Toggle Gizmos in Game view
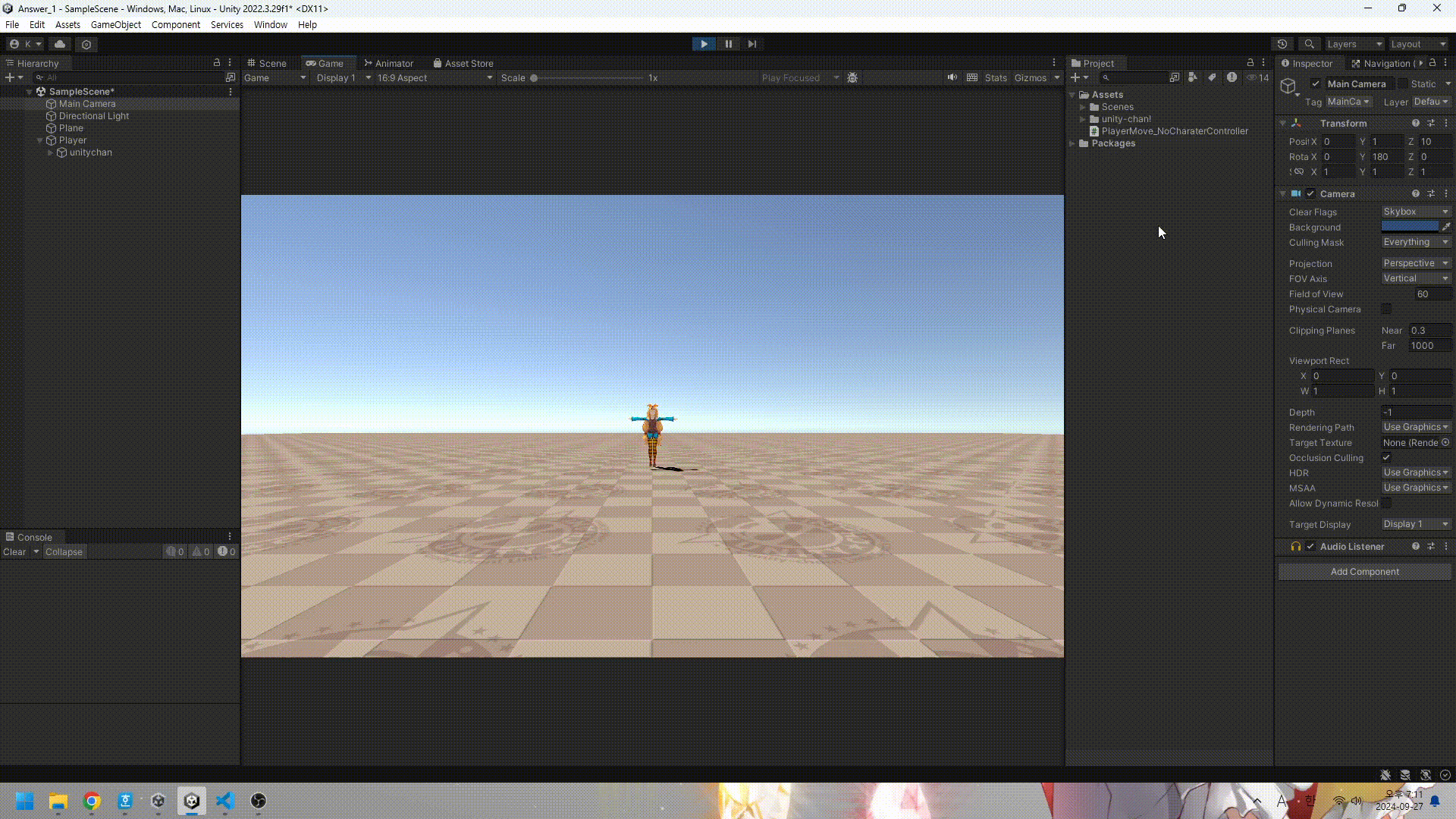 (x=1030, y=77)
